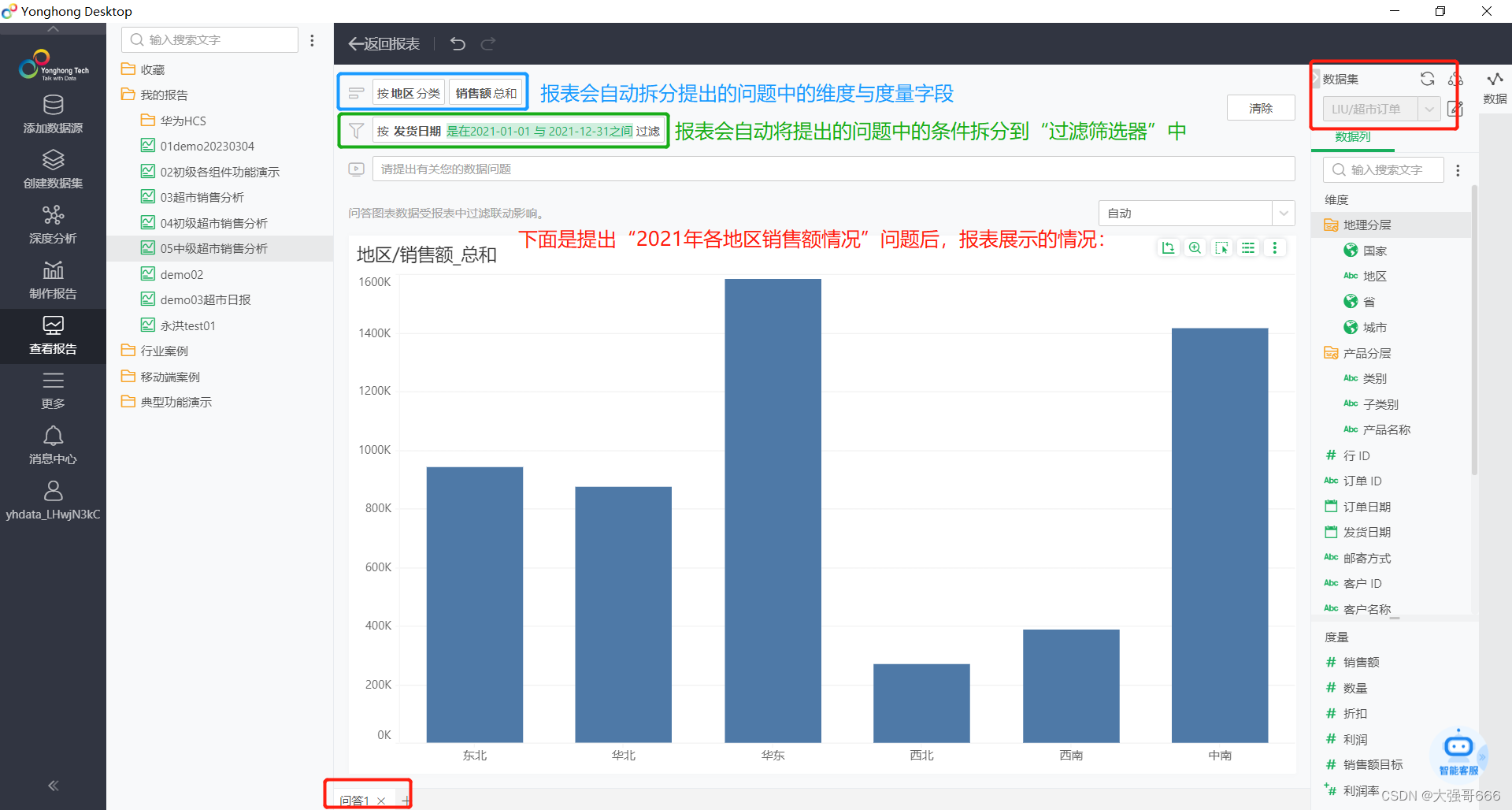Open 深度分析 in the left sidebar
1512x810 pixels.
[x=53, y=225]
